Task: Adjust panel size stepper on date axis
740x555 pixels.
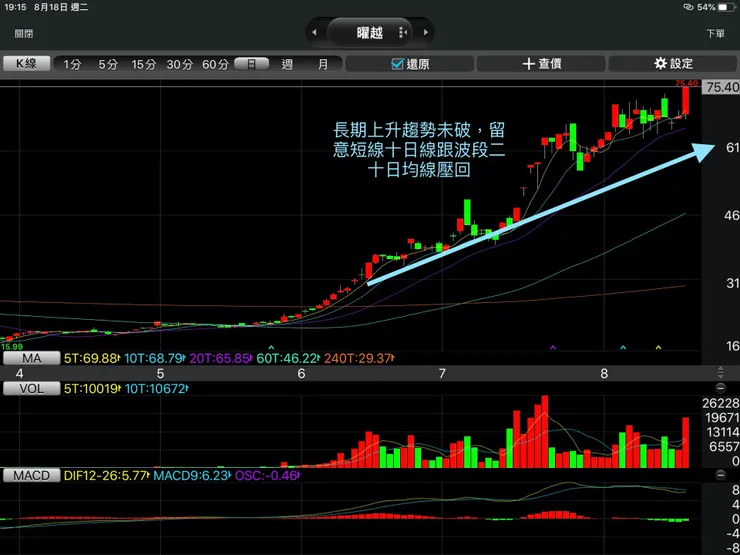Action: pos(720,373)
